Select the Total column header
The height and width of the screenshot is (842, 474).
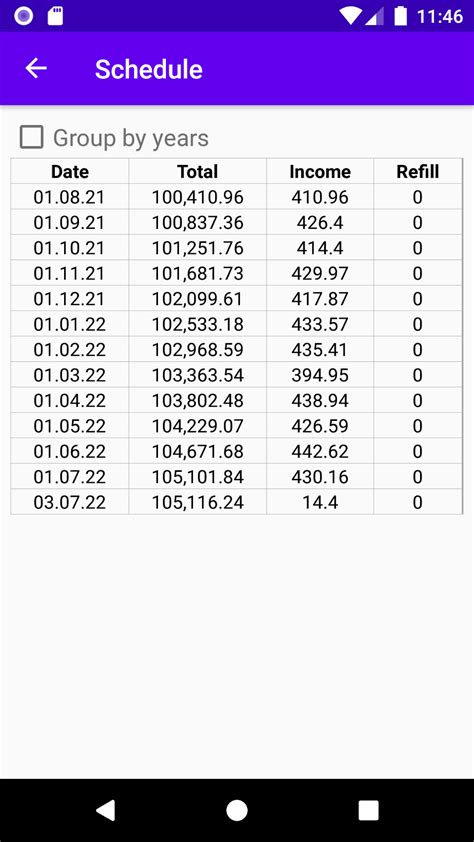coord(198,172)
